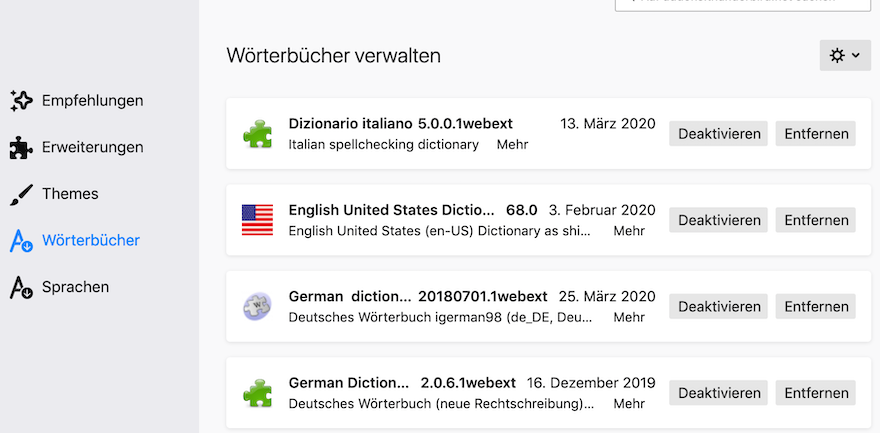Click the Empfehlungen sparkle icon

tap(21, 100)
